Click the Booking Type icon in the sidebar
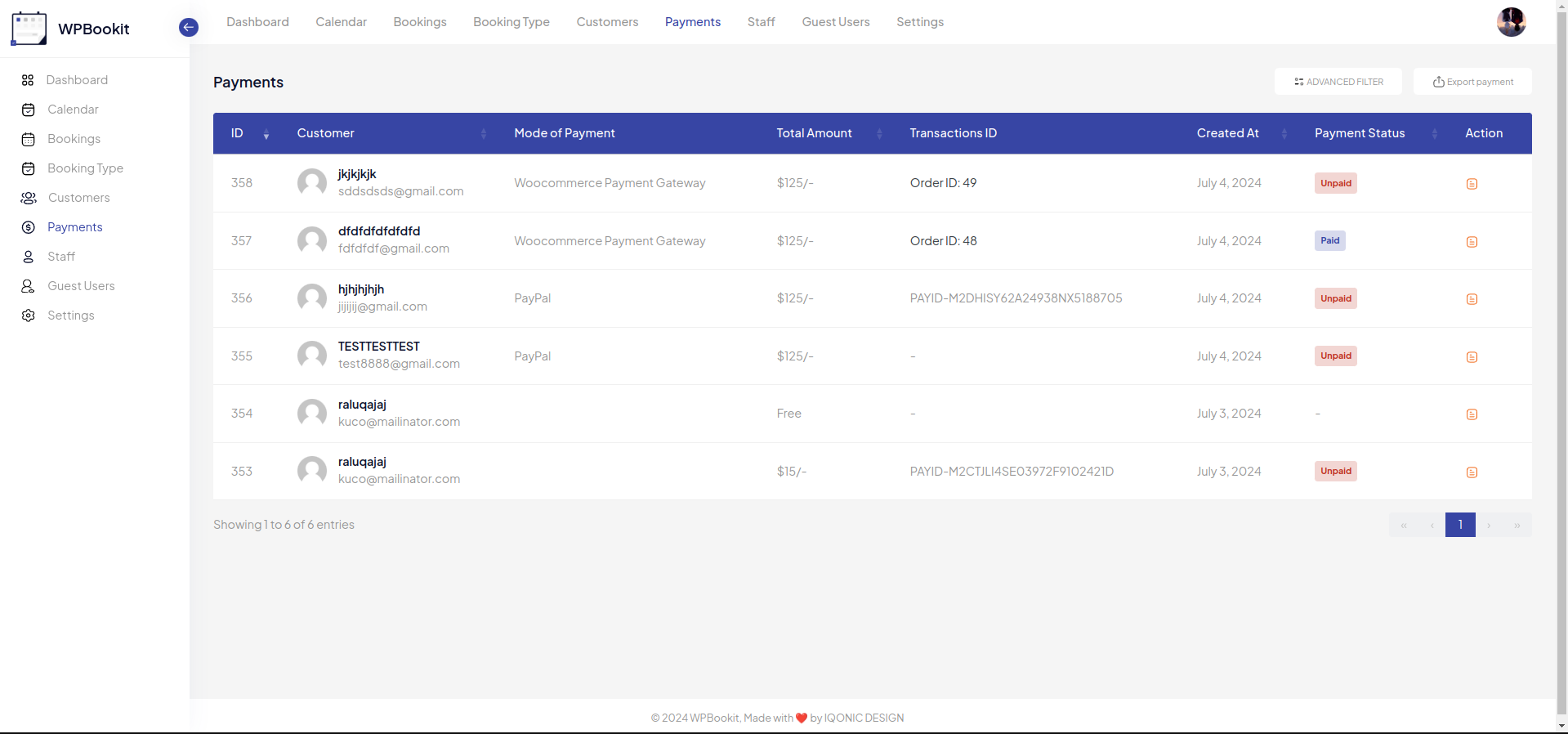Image resolution: width=1568 pixels, height=734 pixels. [28, 168]
